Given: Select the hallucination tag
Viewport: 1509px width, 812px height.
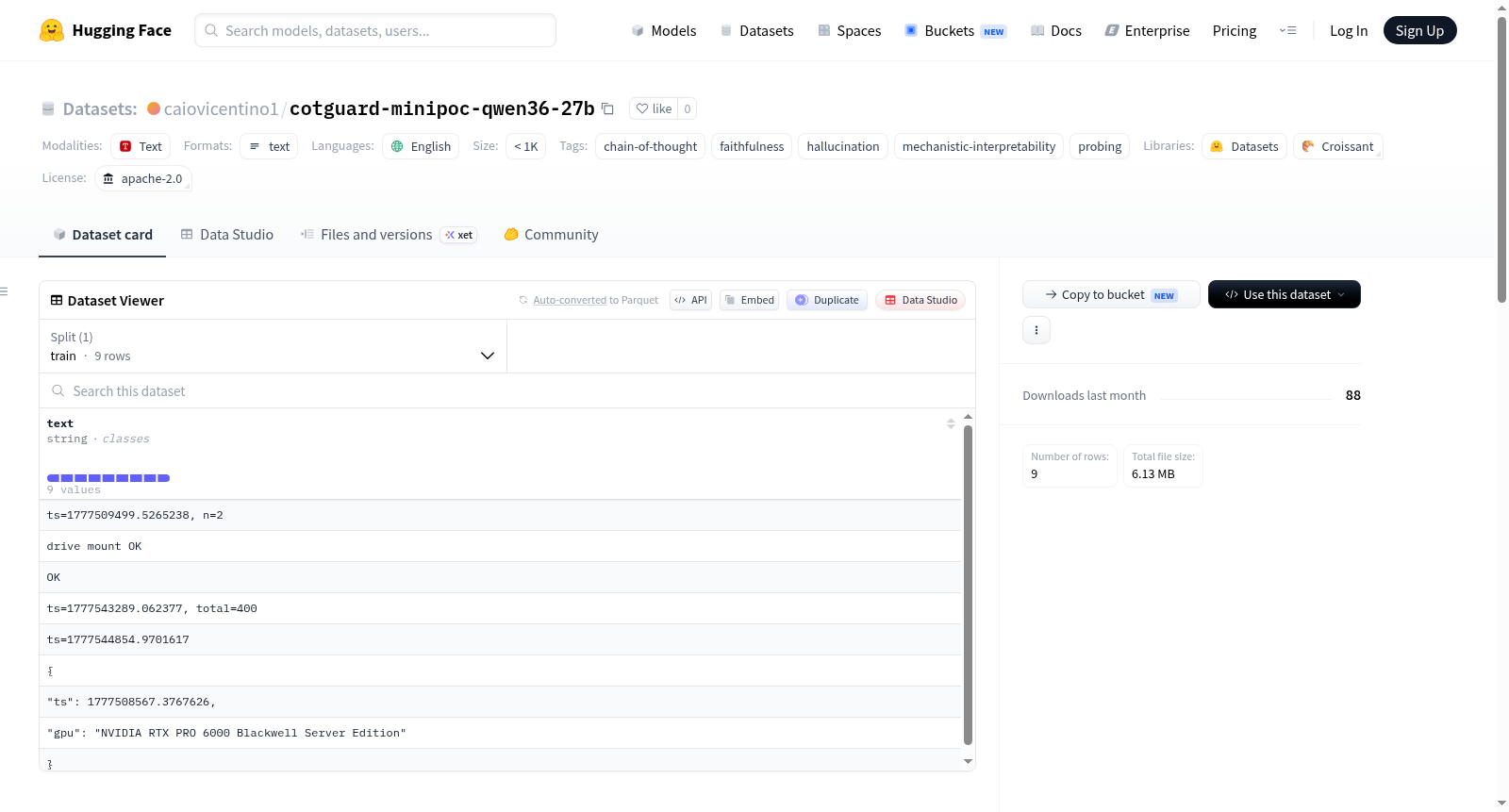Looking at the screenshot, I should pos(843,146).
